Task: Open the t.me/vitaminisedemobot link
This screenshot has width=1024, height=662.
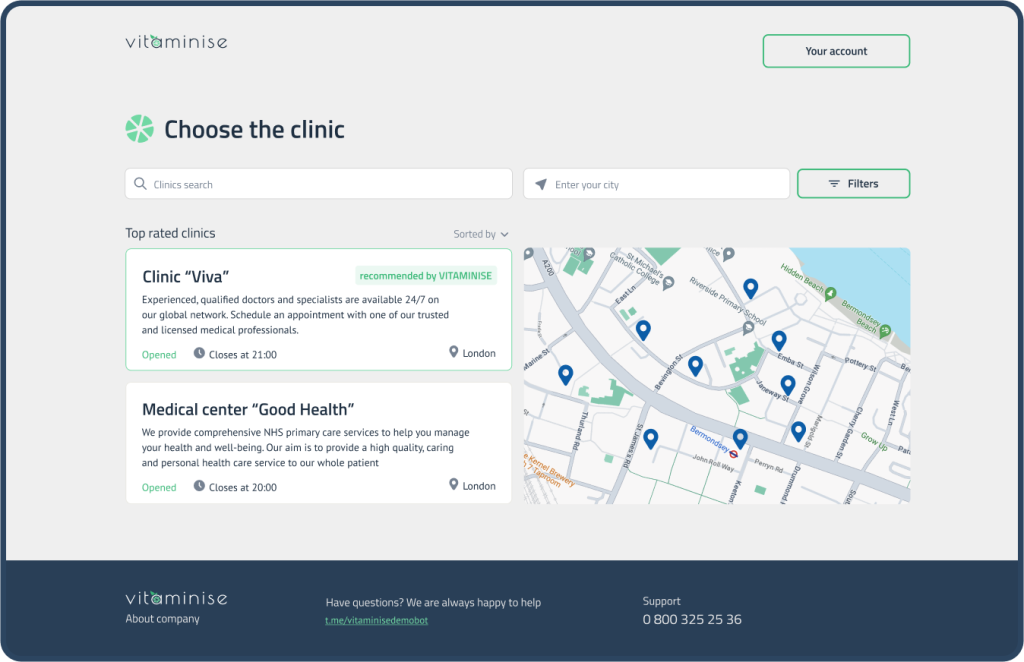Action: tap(376, 620)
